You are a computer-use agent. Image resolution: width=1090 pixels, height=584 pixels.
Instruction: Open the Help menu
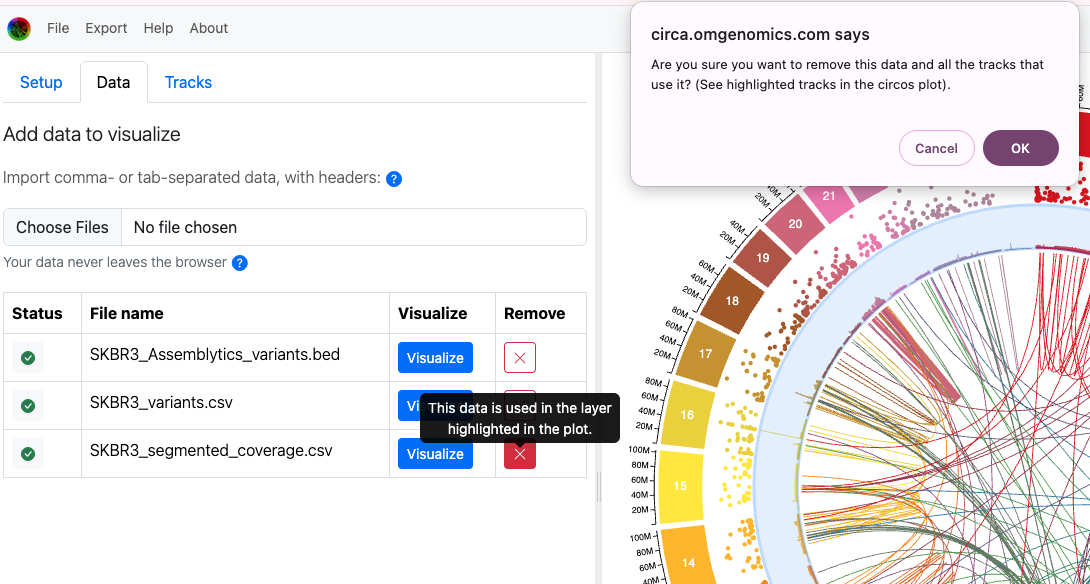click(158, 28)
